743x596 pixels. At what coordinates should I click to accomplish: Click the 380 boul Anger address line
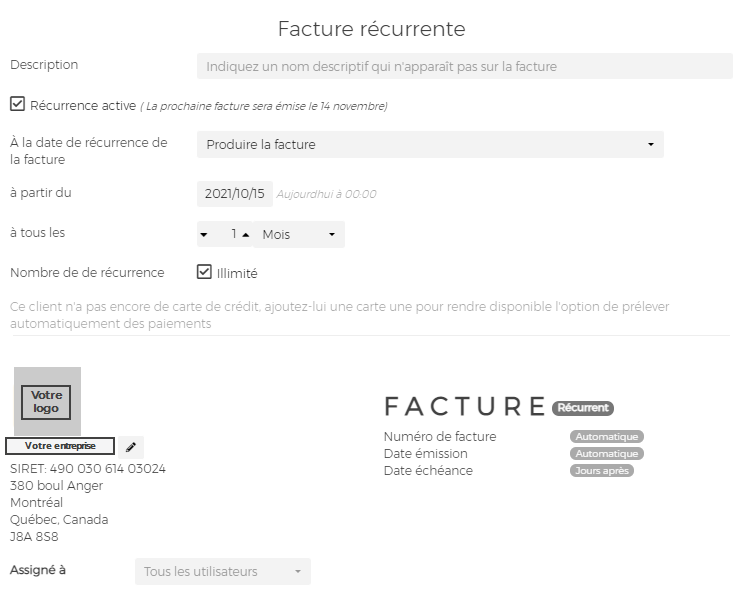56,486
